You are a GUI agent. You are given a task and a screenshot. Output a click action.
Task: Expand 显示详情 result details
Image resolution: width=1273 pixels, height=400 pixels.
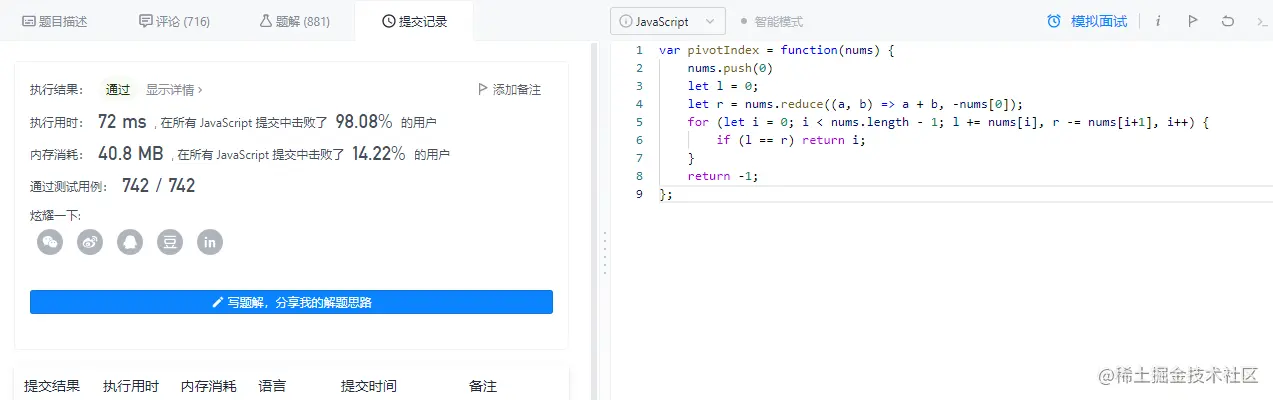tap(174, 89)
